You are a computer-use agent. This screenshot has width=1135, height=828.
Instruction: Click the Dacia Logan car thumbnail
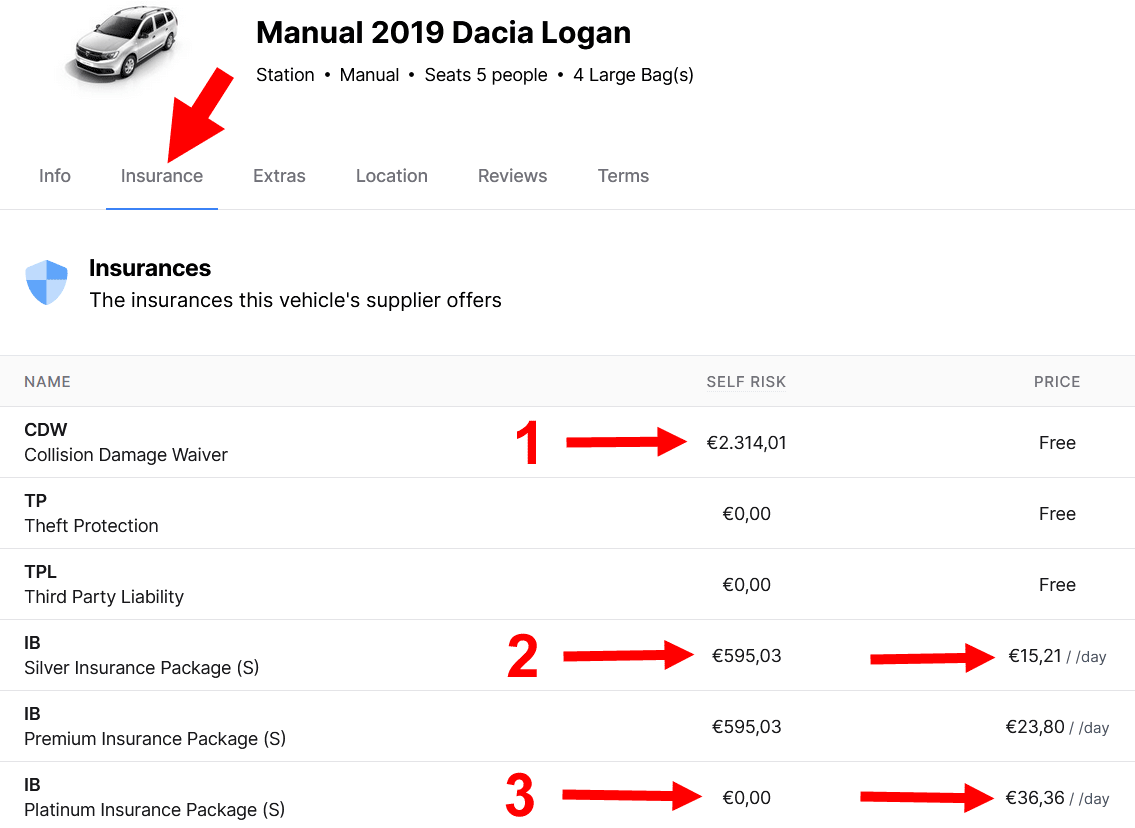pos(123,45)
